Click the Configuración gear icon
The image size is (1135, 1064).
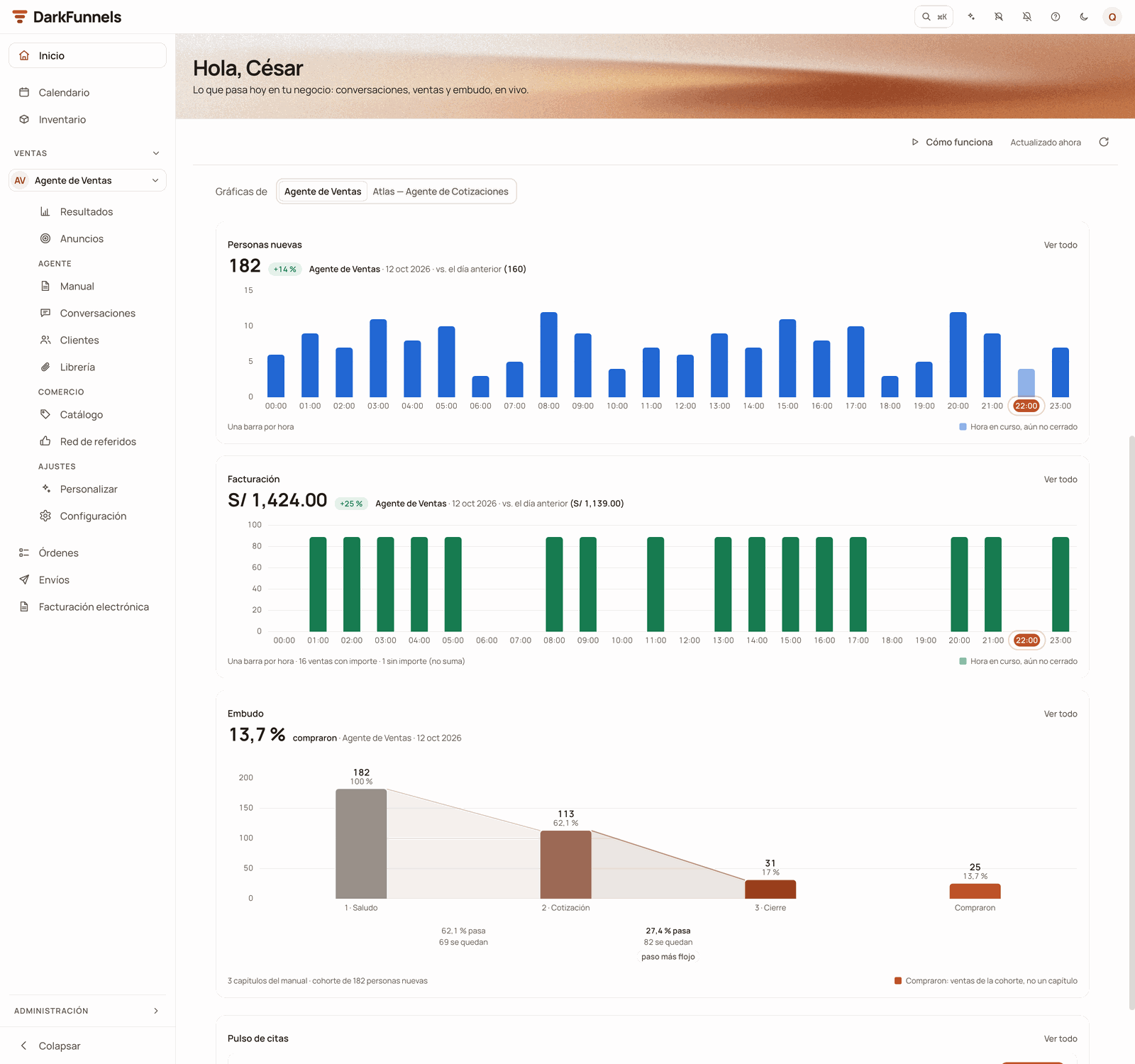(x=45, y=516)
